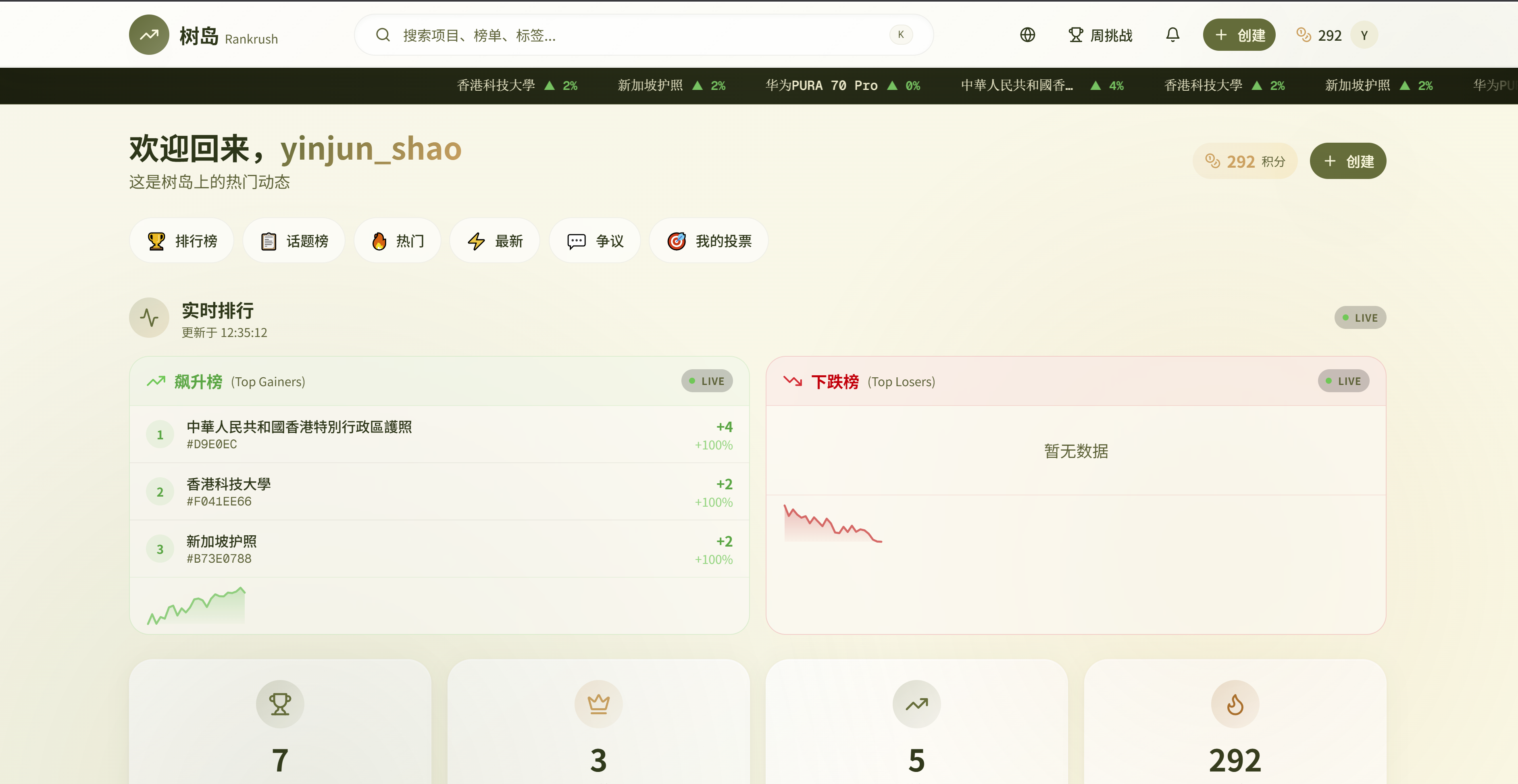Click the red sparkline chart in 下跌榜
The height and width of the screenshot is (784, 1518).
click(833, 523)
